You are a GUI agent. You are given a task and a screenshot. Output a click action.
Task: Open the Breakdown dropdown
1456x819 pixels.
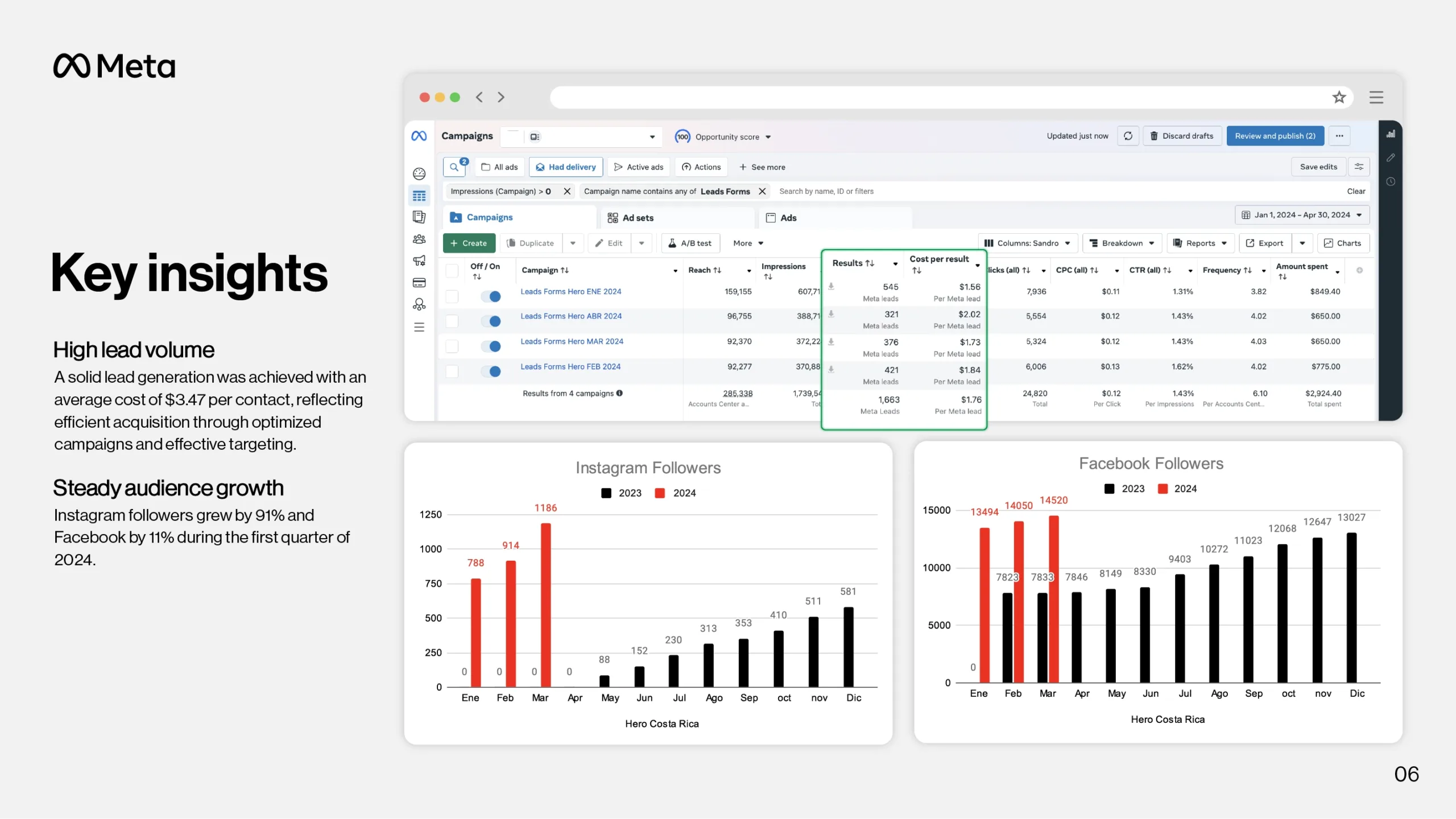pyautogui.click(x=1122, y=243)
